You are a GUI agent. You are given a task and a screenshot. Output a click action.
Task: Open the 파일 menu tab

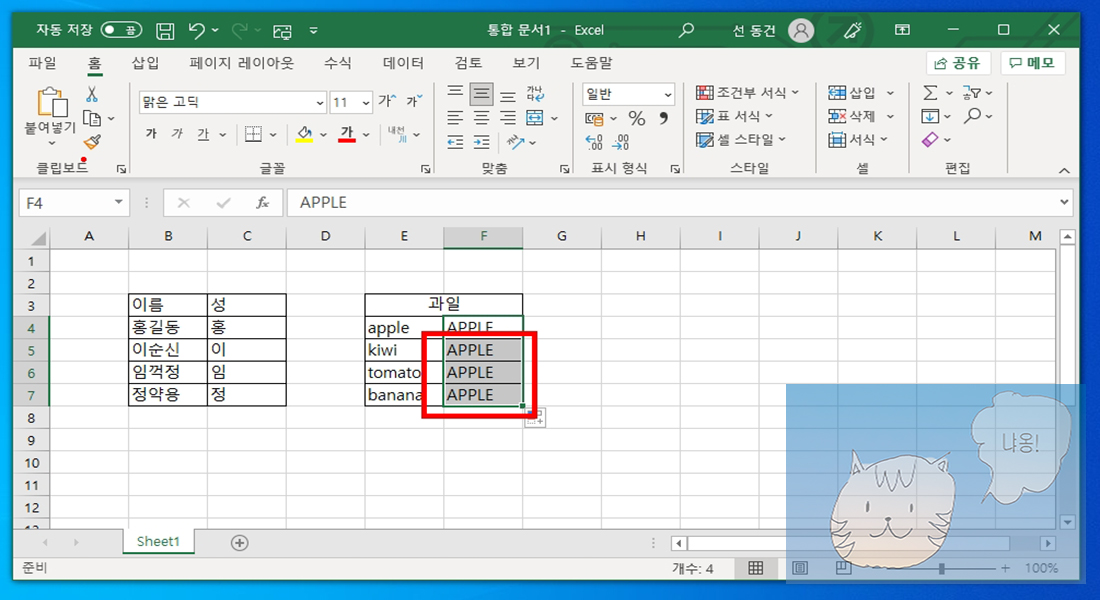tap(42, 62)
